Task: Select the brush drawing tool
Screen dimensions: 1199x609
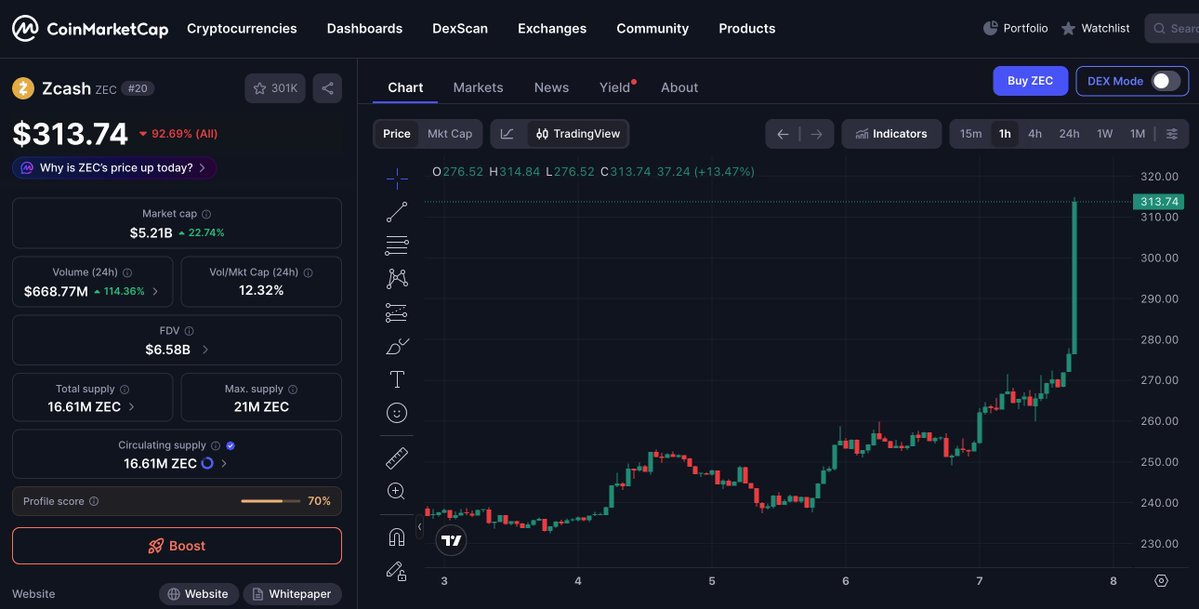Action: click(397, 346)
